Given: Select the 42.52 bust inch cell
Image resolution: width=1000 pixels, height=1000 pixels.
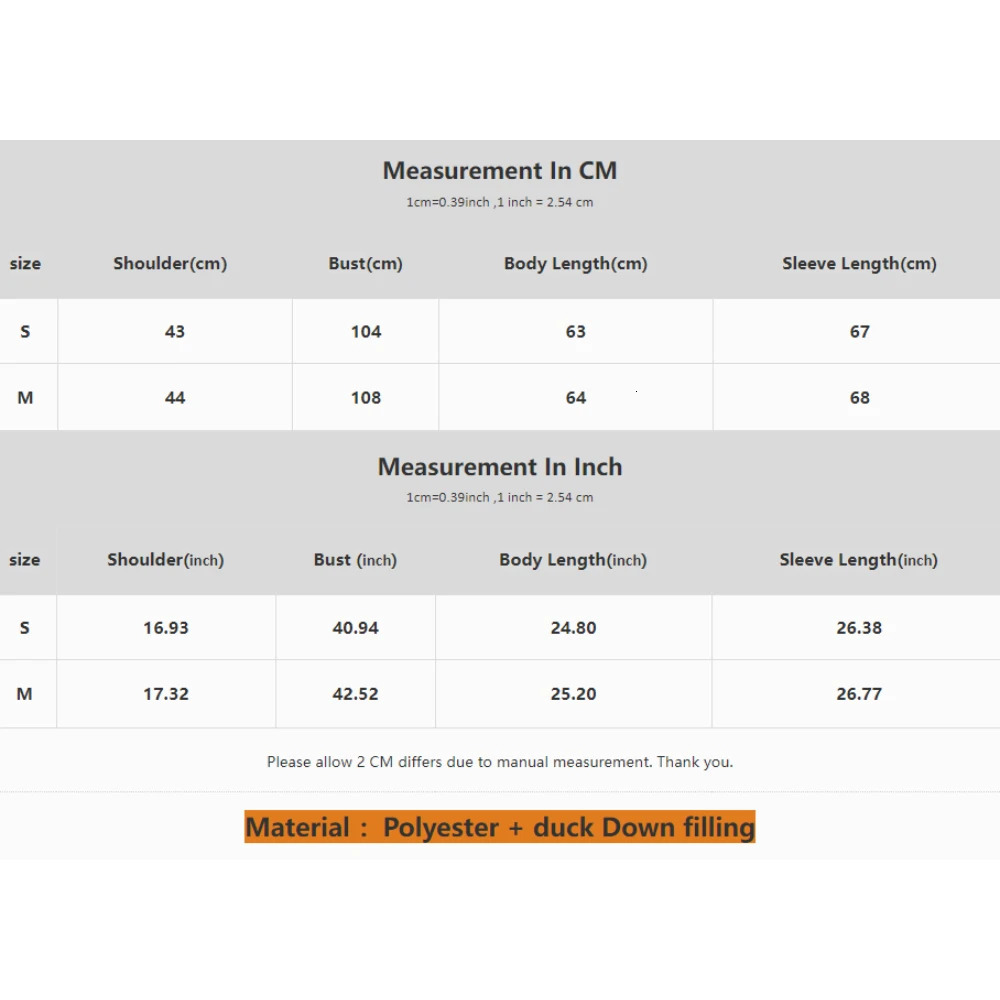Looking at the screenshot, I should point(355,694).
